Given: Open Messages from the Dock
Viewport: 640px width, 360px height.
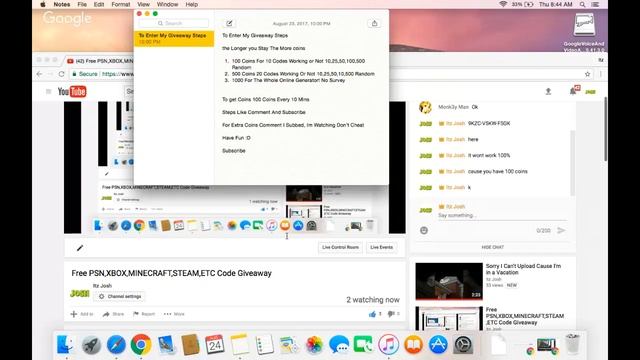Looking at the screenshot, I should (x=339, y=345).
